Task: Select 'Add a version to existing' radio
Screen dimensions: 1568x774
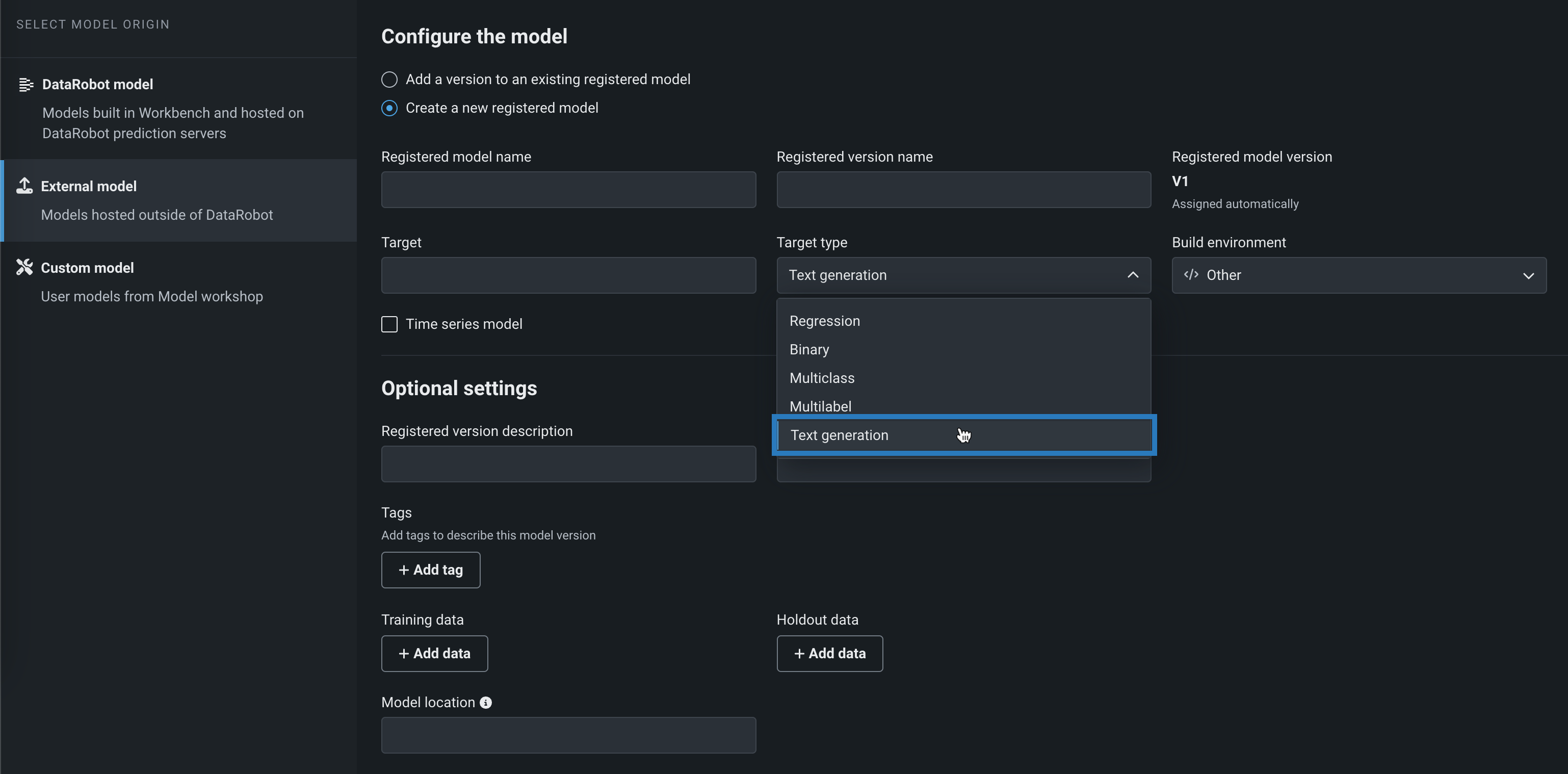Action: [389, 80]
